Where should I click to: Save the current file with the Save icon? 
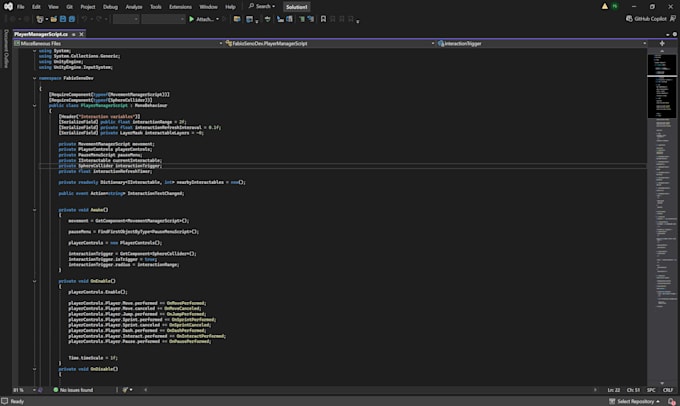coord(63,19)
